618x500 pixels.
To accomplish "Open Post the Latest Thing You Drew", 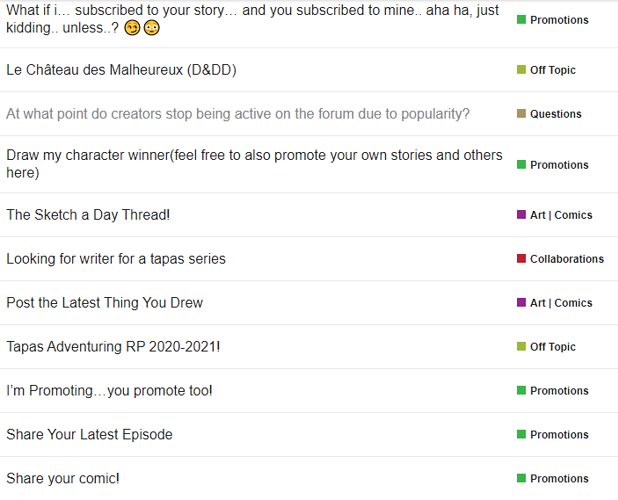I will [105, 303].
